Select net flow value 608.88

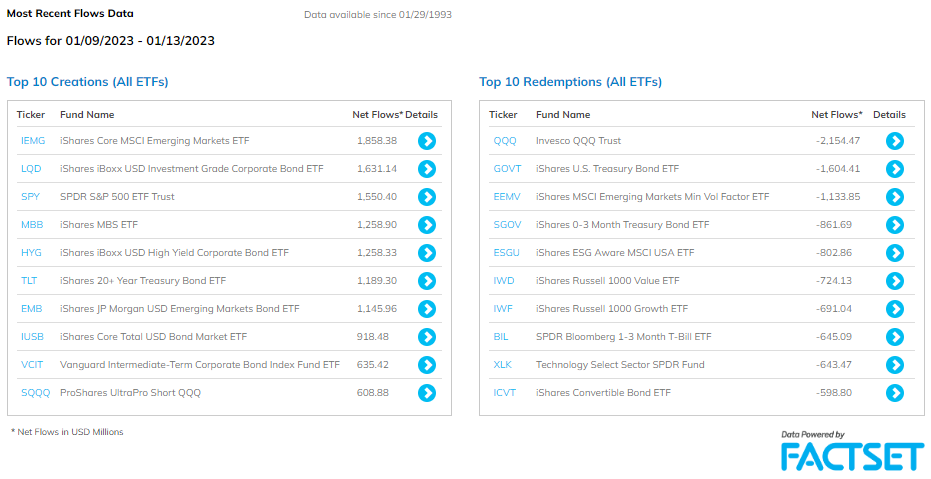pos(373,393)
